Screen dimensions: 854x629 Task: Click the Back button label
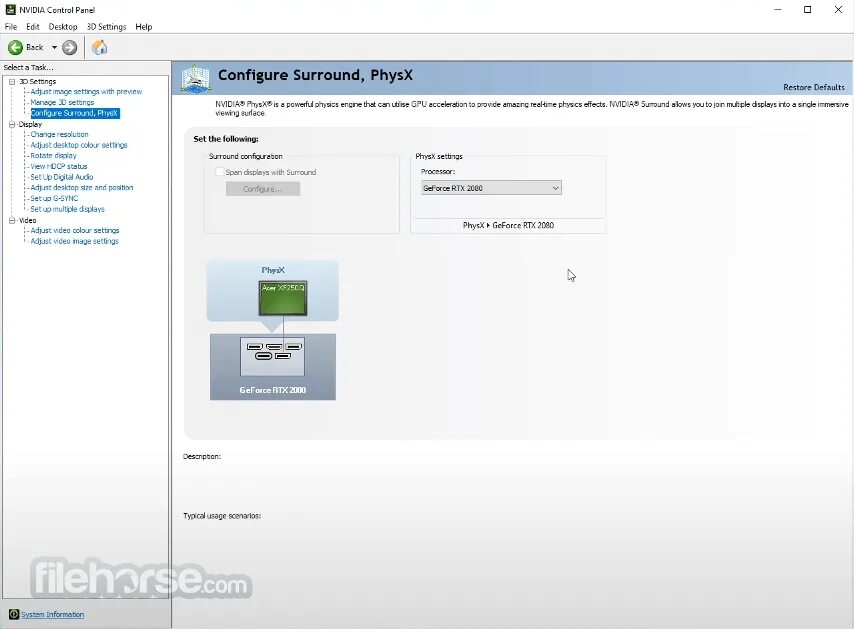(34, 47)
